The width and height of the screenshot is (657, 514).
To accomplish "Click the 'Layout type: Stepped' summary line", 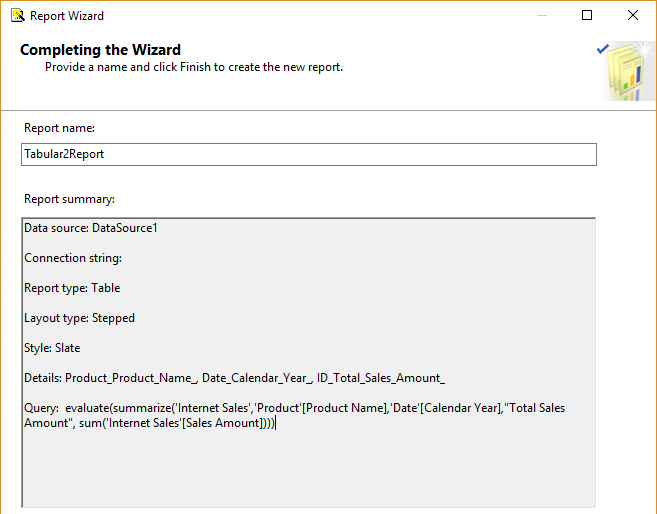I will (79, 318).
